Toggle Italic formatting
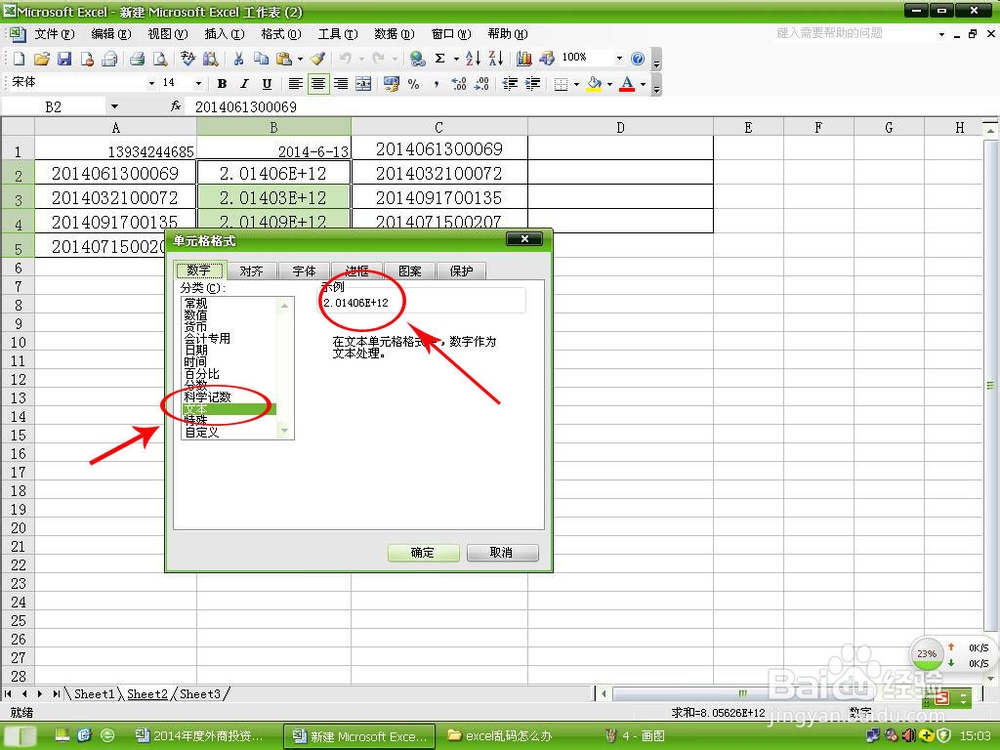The height and width of the screenshot is (750, 1000). [244, 84]
